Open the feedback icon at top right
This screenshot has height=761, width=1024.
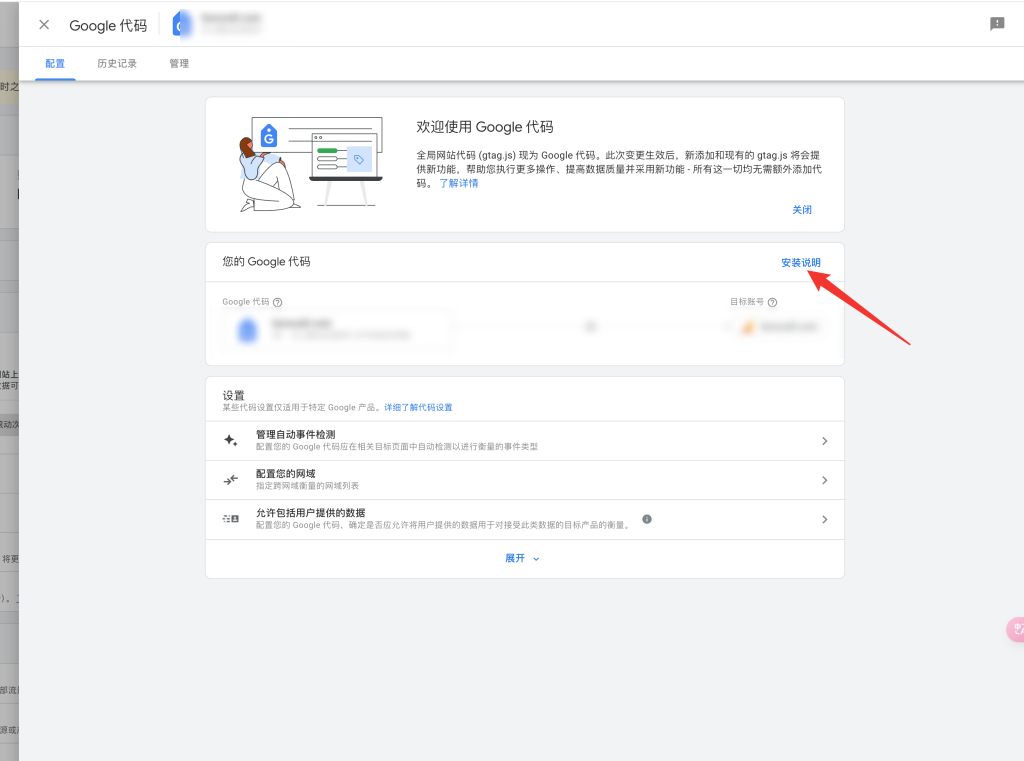(x=997, y=24)
